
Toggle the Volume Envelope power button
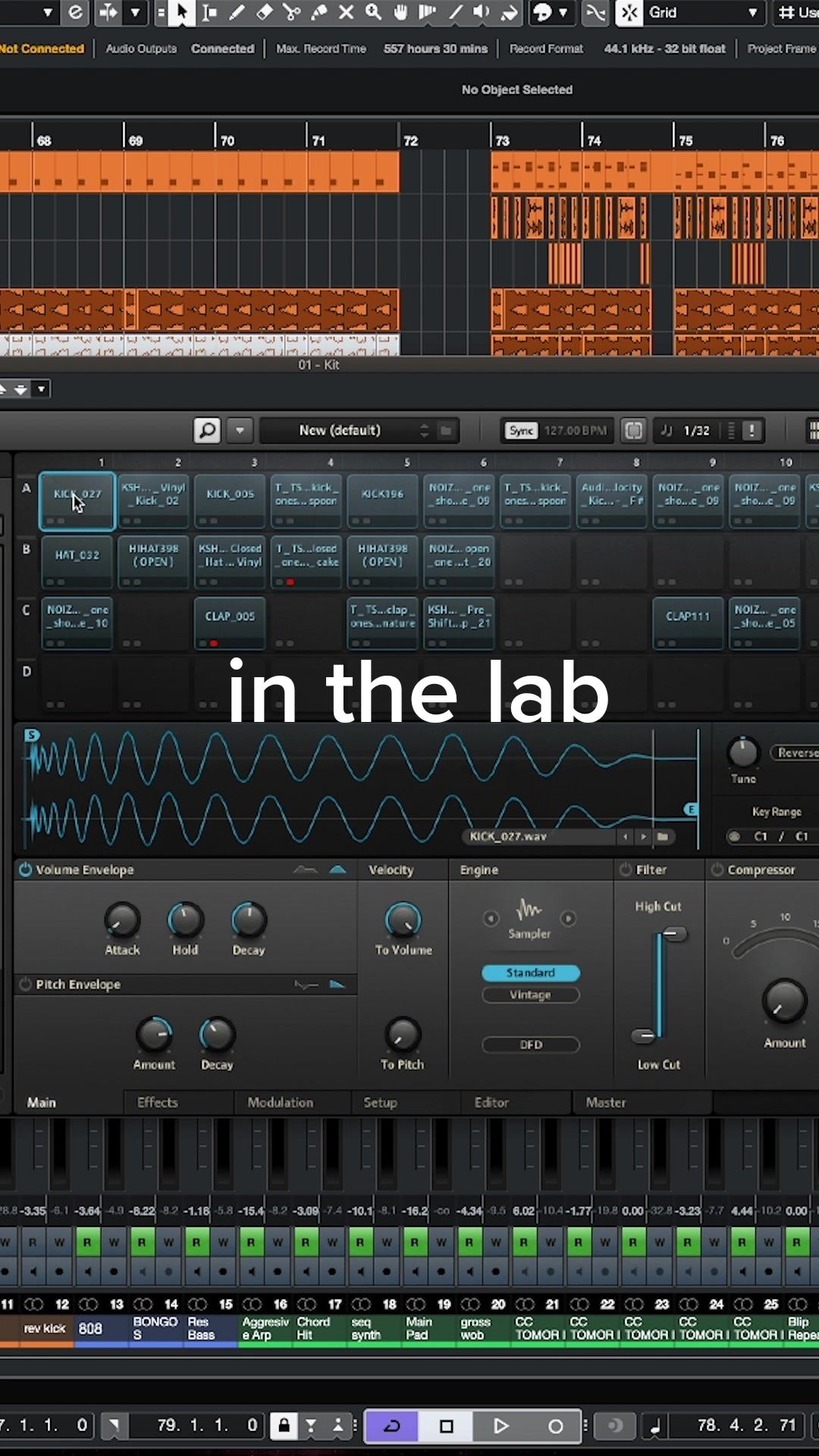point(25,870)
